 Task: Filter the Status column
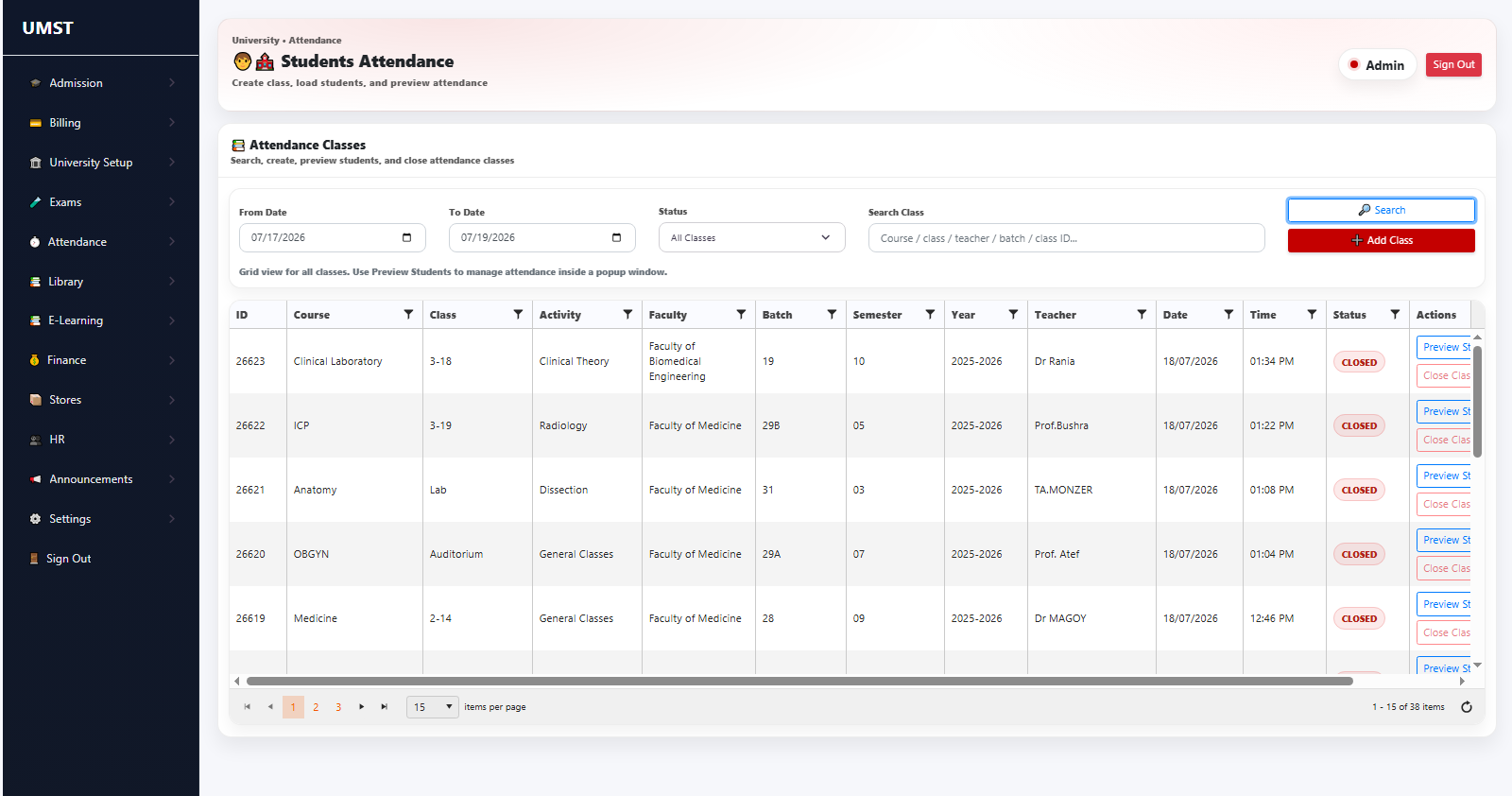pyautogui.click(x=1395, y=315)
